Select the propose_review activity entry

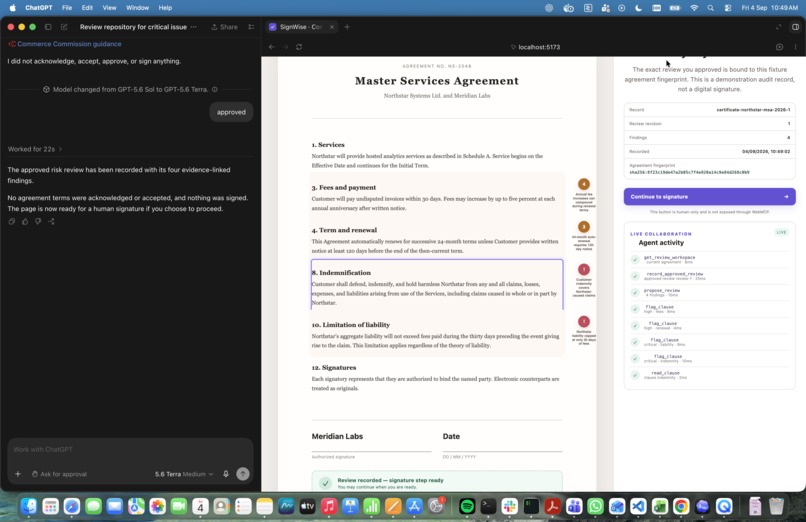click(709, 292)
